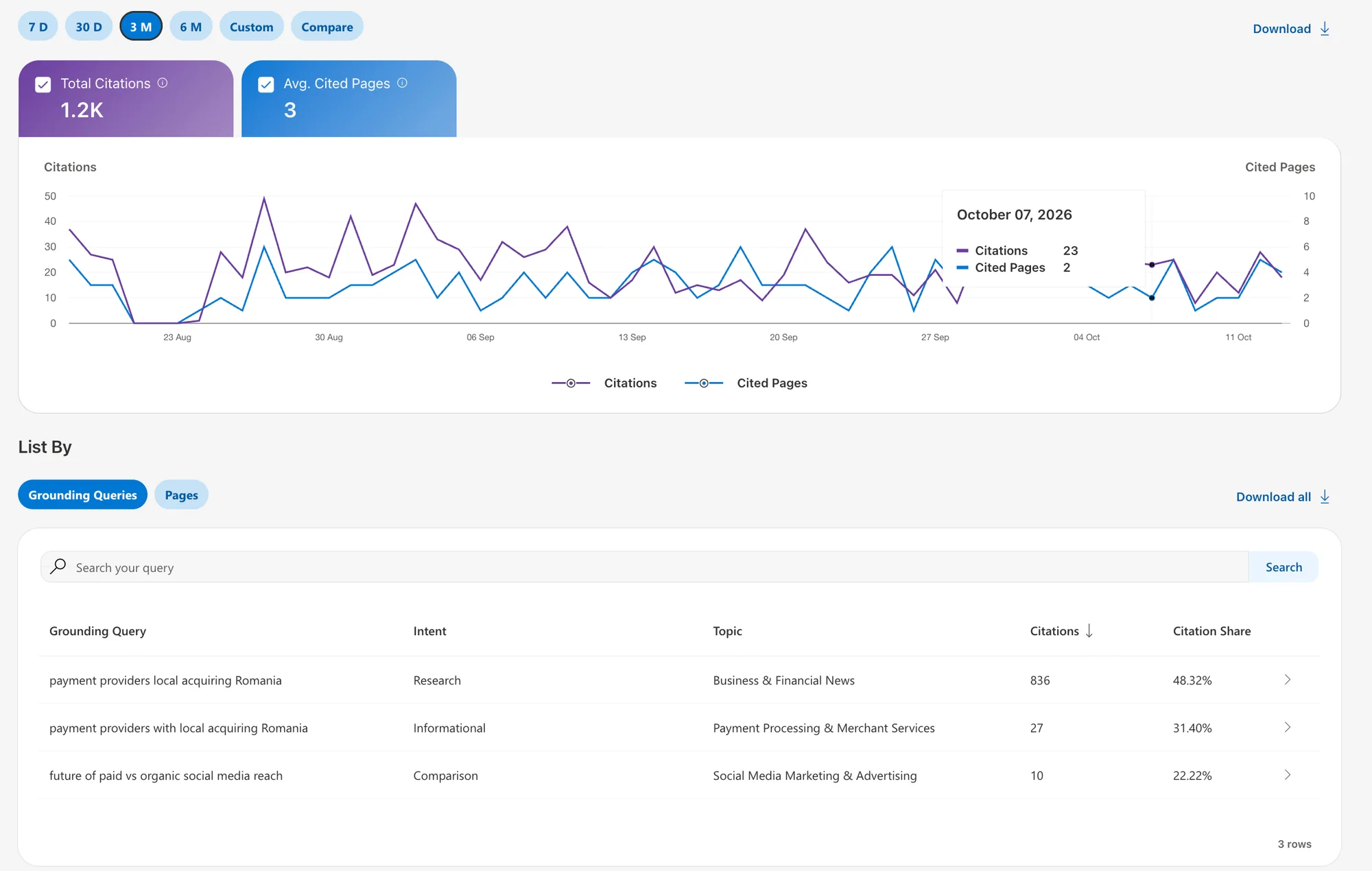The image size is (1372, 871).
Task: Click the 'Informational' intent cell
Action: click(449, 728)
